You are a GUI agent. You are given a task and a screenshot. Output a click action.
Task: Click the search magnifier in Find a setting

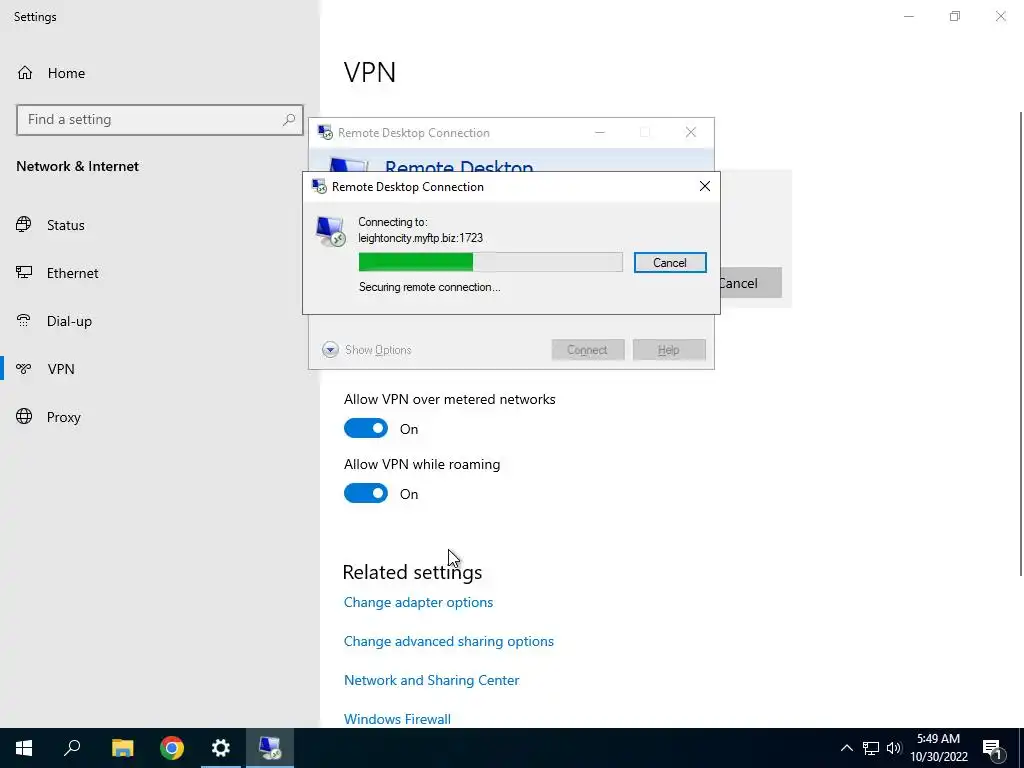289,120
